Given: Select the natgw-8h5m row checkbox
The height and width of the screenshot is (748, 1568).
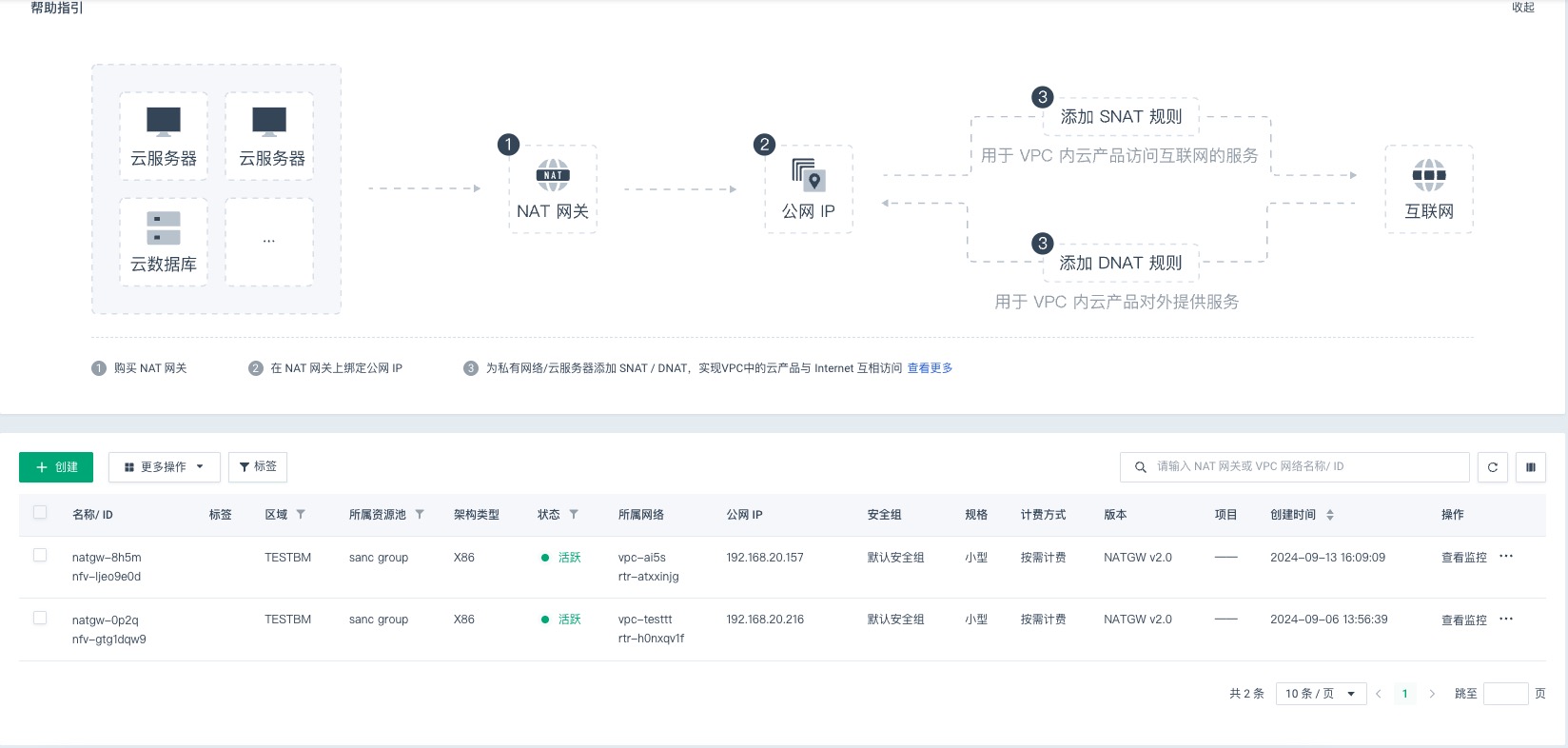Looking at the screenshot, I should (40, 556).
